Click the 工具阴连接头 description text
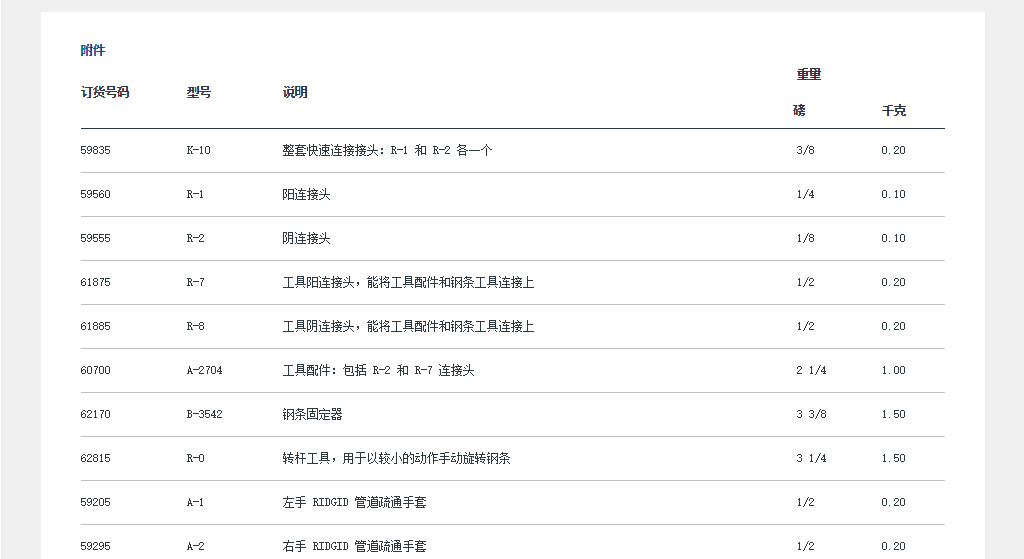Viewport: 1024px width, 559px height. click(408, 326)
